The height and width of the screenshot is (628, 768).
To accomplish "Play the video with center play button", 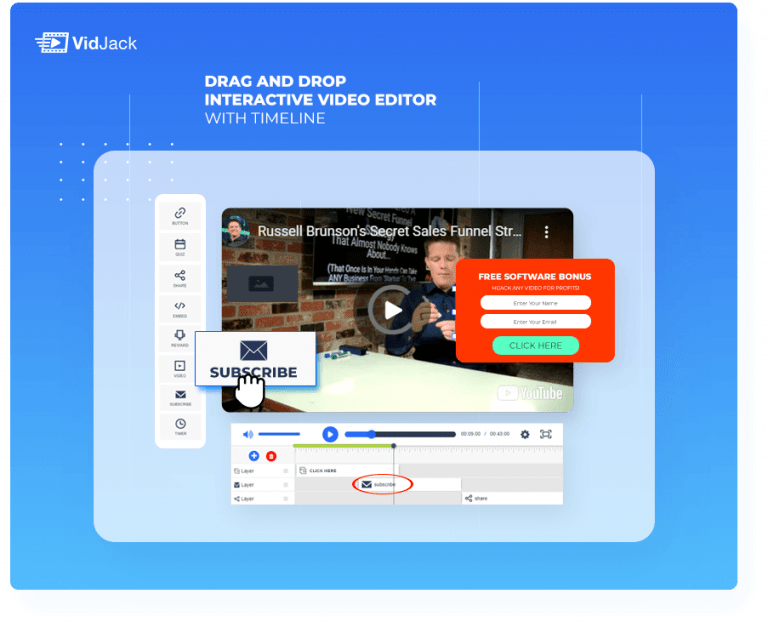I will [x=392, y=310].
